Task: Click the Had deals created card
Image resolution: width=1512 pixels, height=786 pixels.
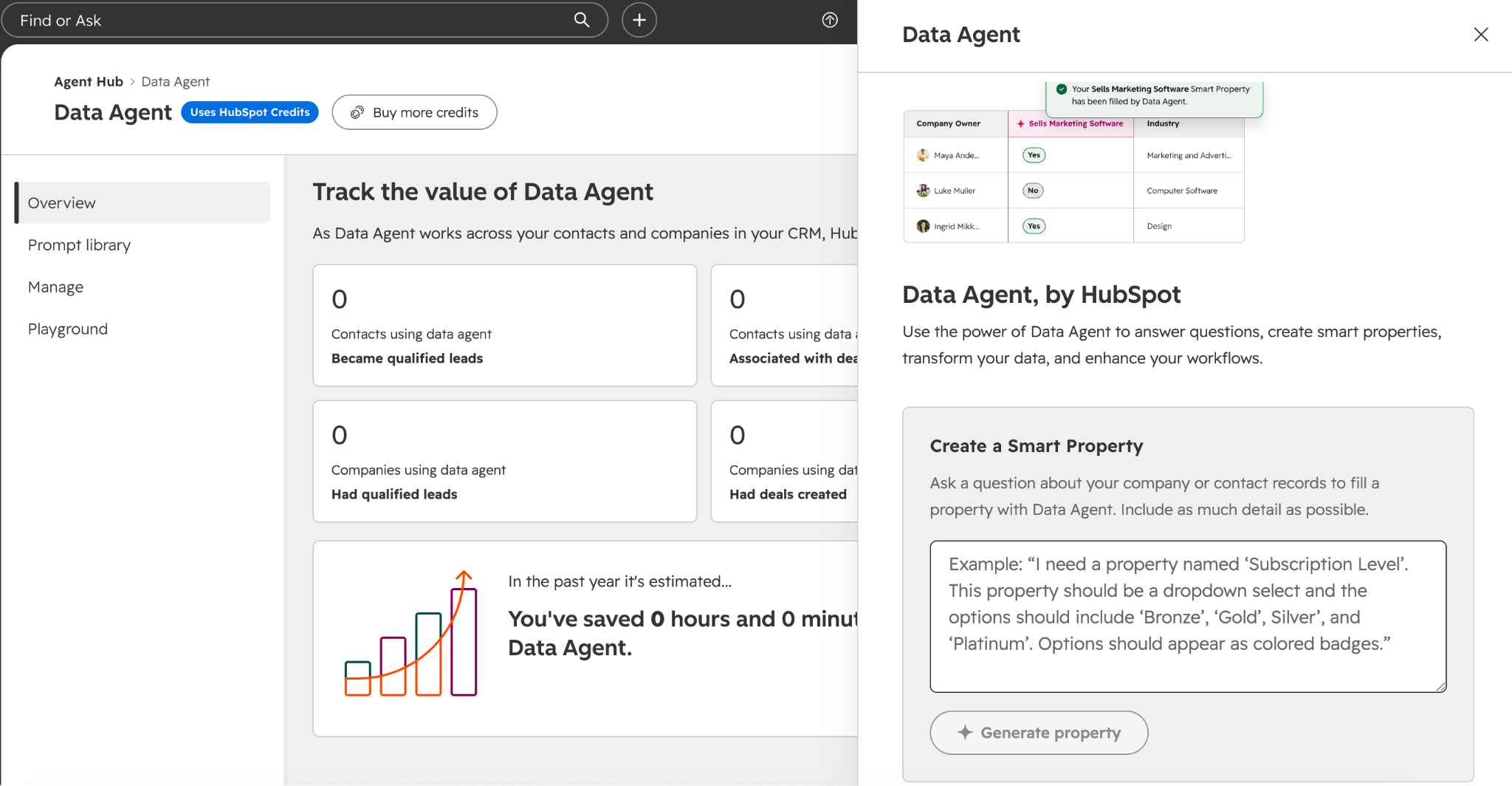Action: tap(784, 461)
